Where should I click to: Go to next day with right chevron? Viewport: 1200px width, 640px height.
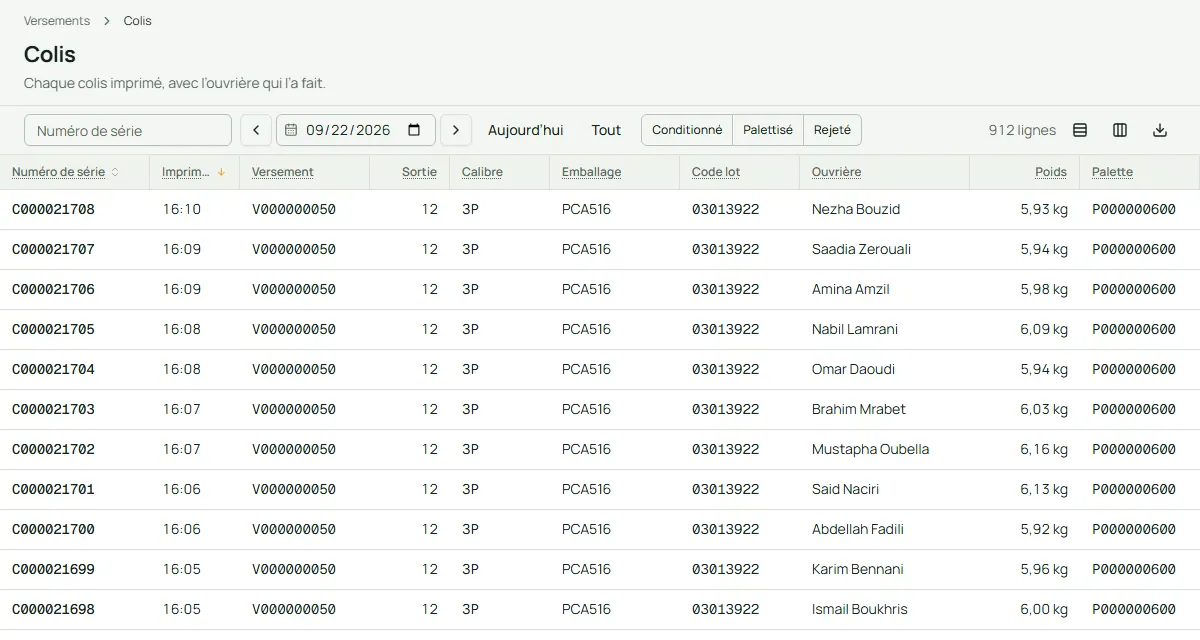pyautogui.click(x=456, y=130)
